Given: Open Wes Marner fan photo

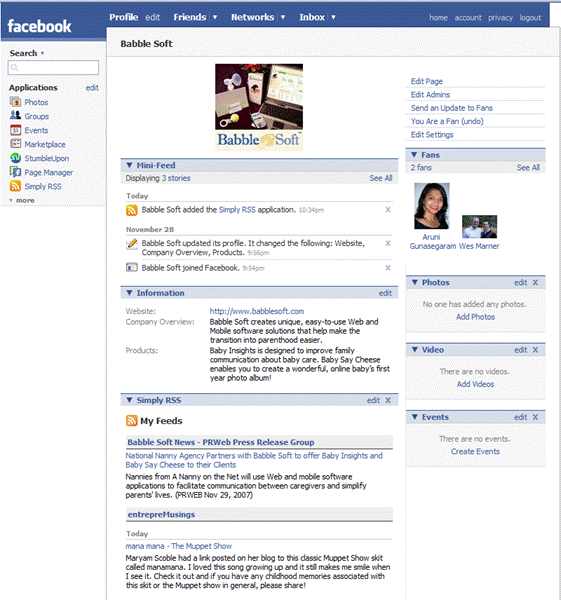Looking at the screenshot, I should [479, 227].
